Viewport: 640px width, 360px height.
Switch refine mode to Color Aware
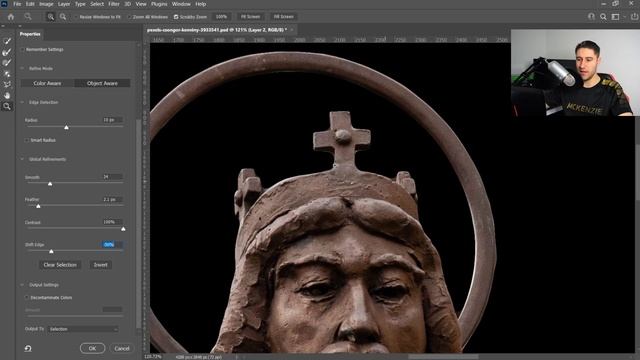(47, 83)
